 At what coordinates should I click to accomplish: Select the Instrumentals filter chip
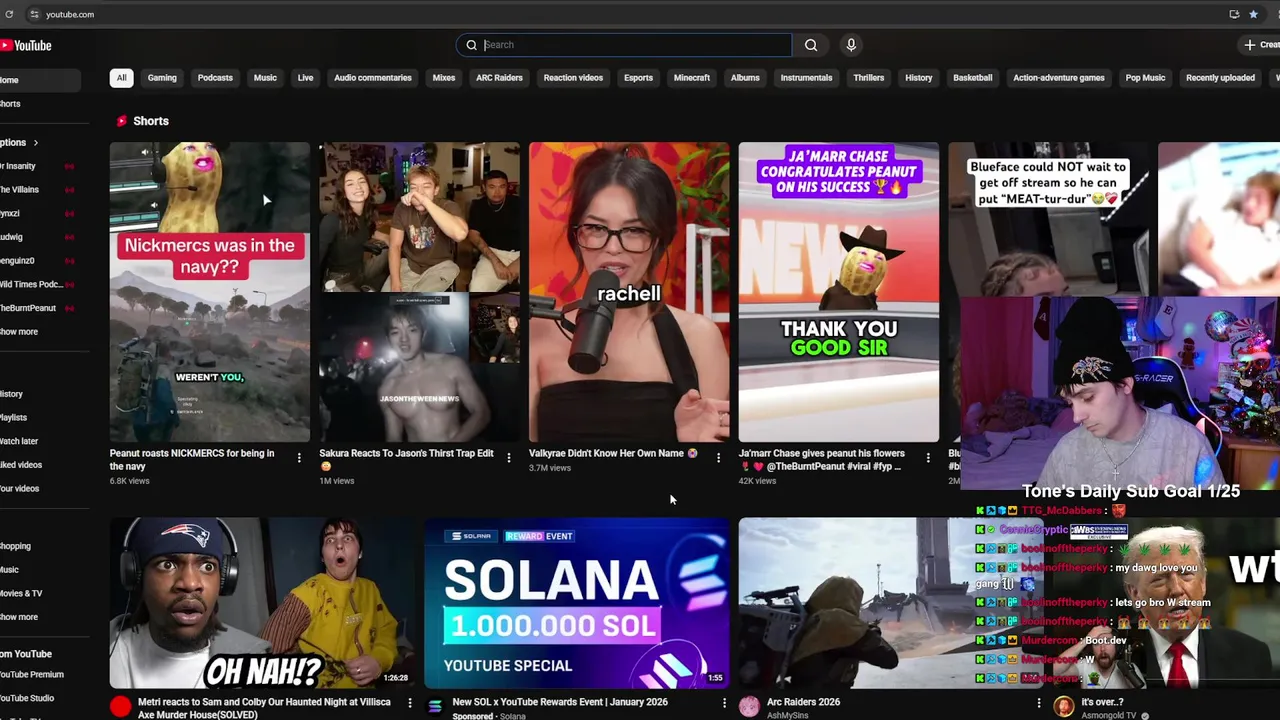(x=806, y=78)
